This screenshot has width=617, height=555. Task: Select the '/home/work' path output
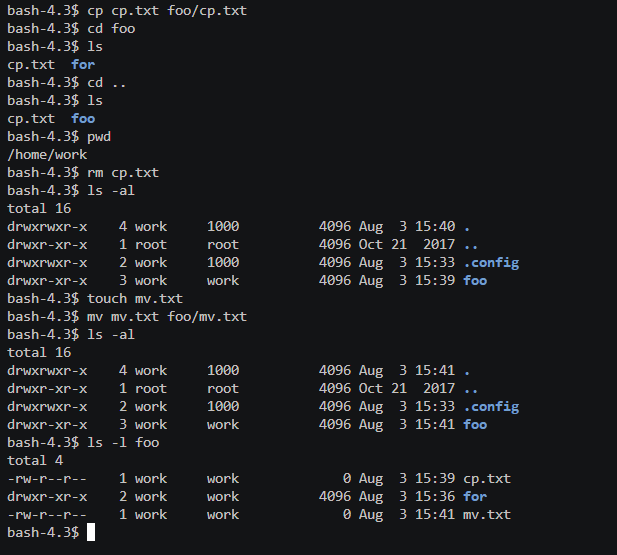click(x=47, y=155)
